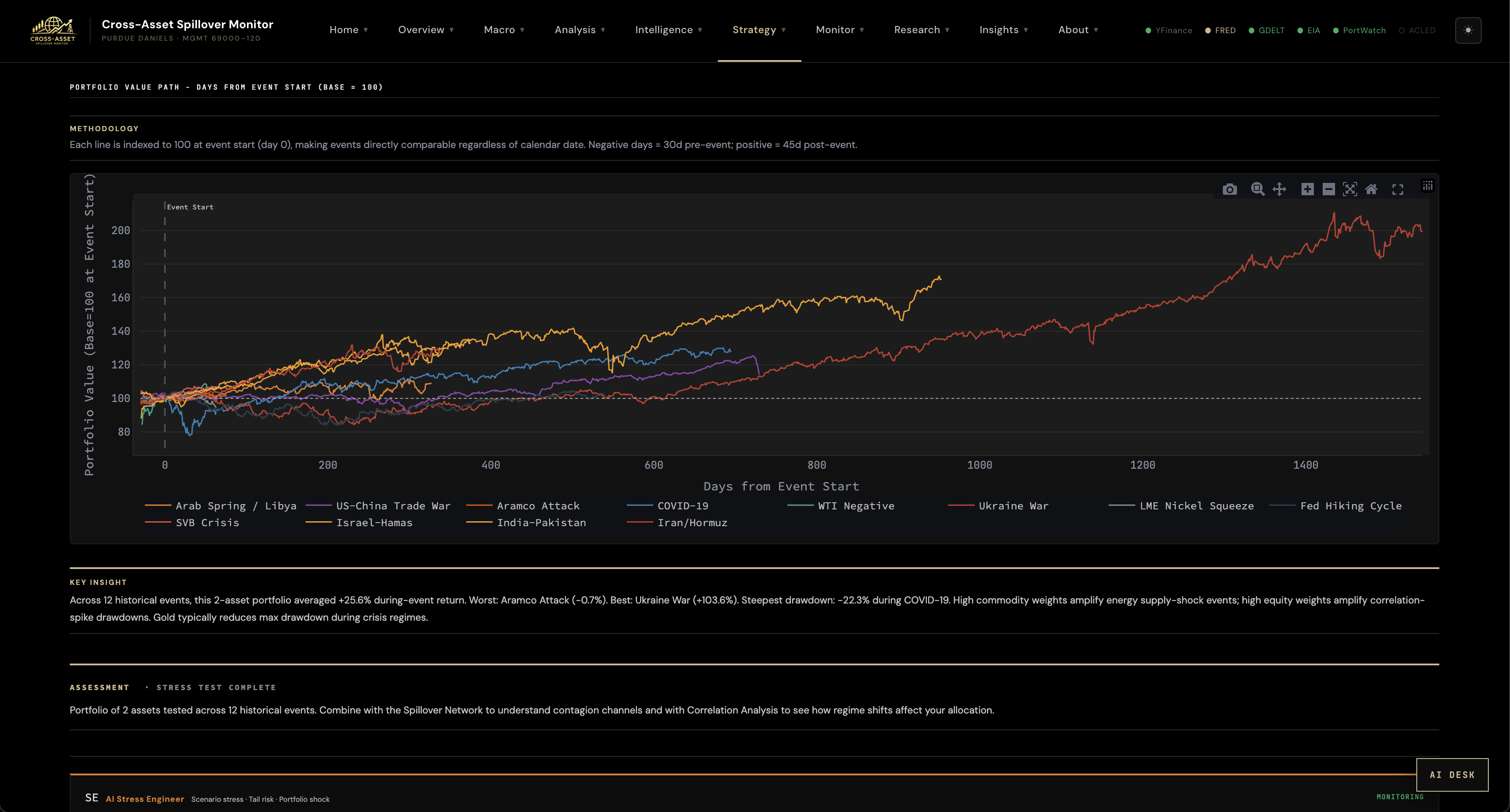Click the Zoom in plus icon on the chart
Image resolution: width=1510 pixels, height=812 pixels.
pos(1307,190)
